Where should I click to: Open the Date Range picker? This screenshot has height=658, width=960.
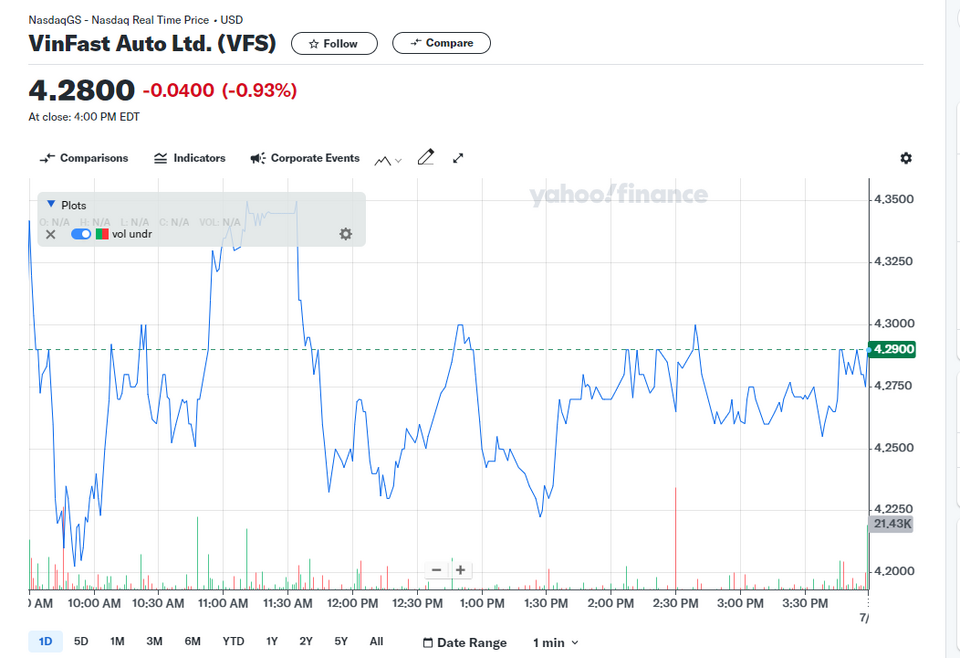(x=465, y=643)
